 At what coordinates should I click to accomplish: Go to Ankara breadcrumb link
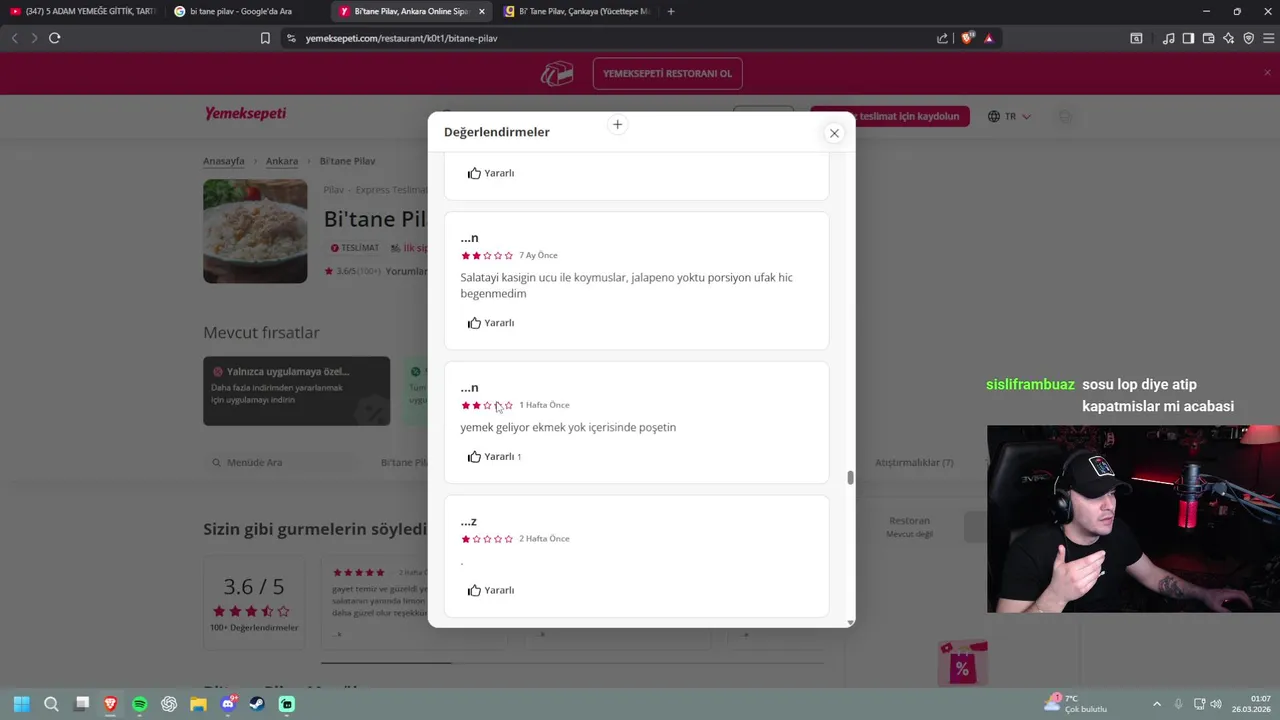(x=282, y=161)
